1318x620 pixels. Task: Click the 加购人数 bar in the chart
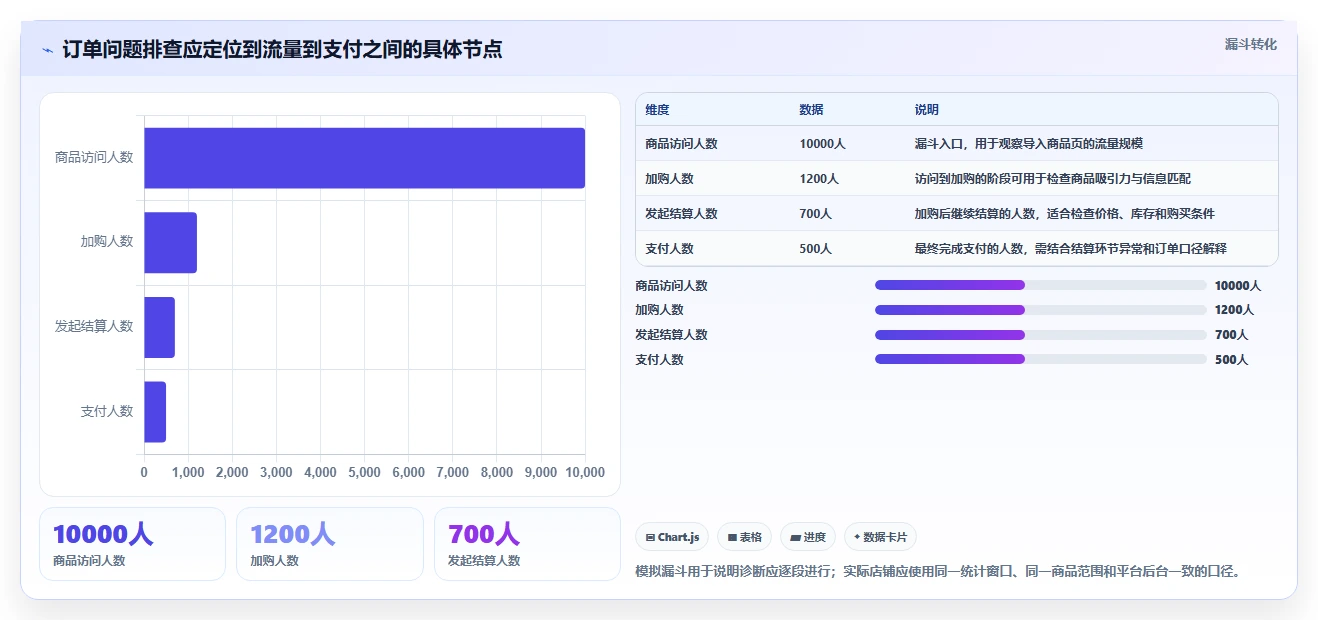(x=170, y=242)
